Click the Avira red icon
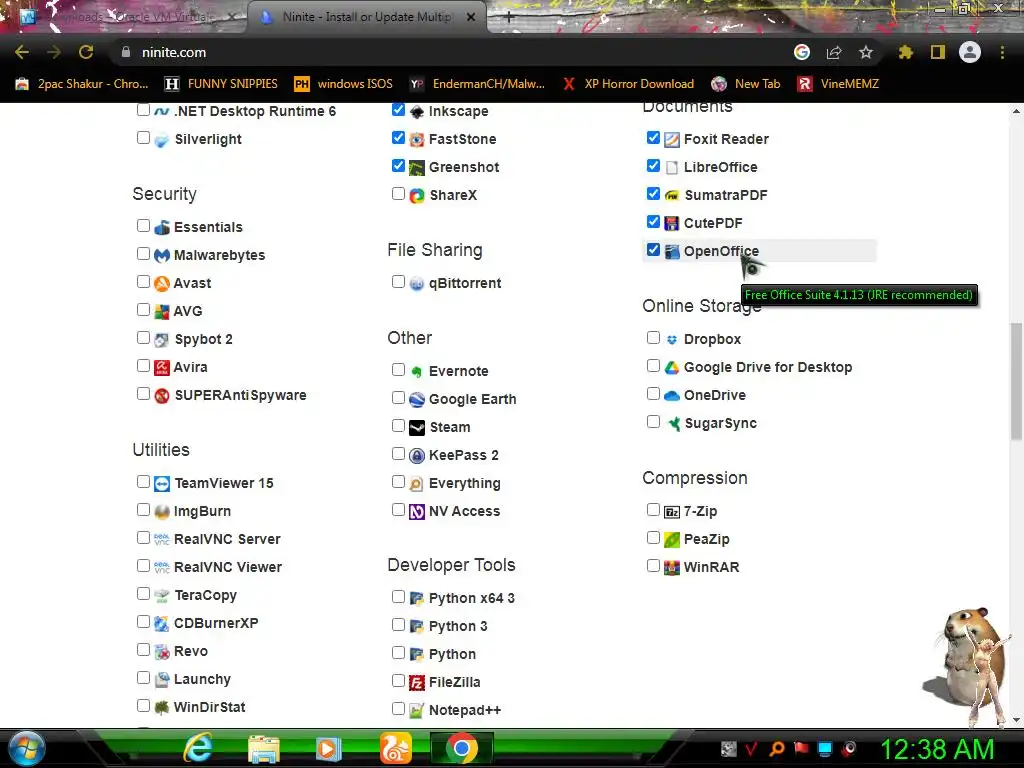Viewport: 1024px width, 768px height. coord(162,368)
